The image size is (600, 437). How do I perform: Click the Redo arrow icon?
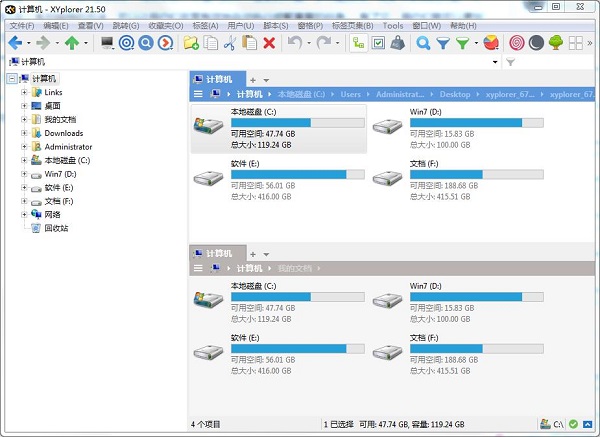click(x=324, y=43)
